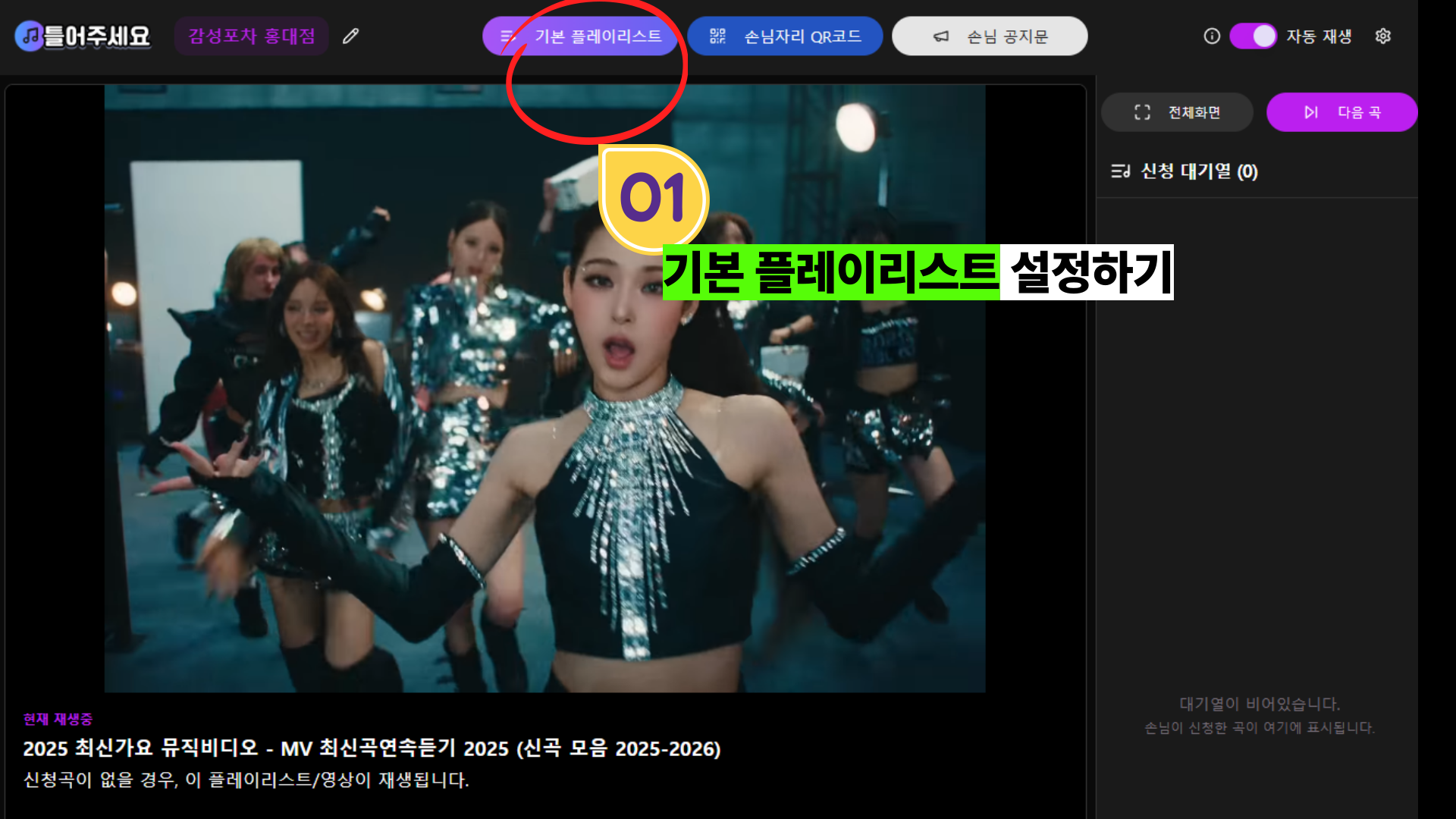Open the 손님자리 QR코드 tab

click(x=802, y=36)
